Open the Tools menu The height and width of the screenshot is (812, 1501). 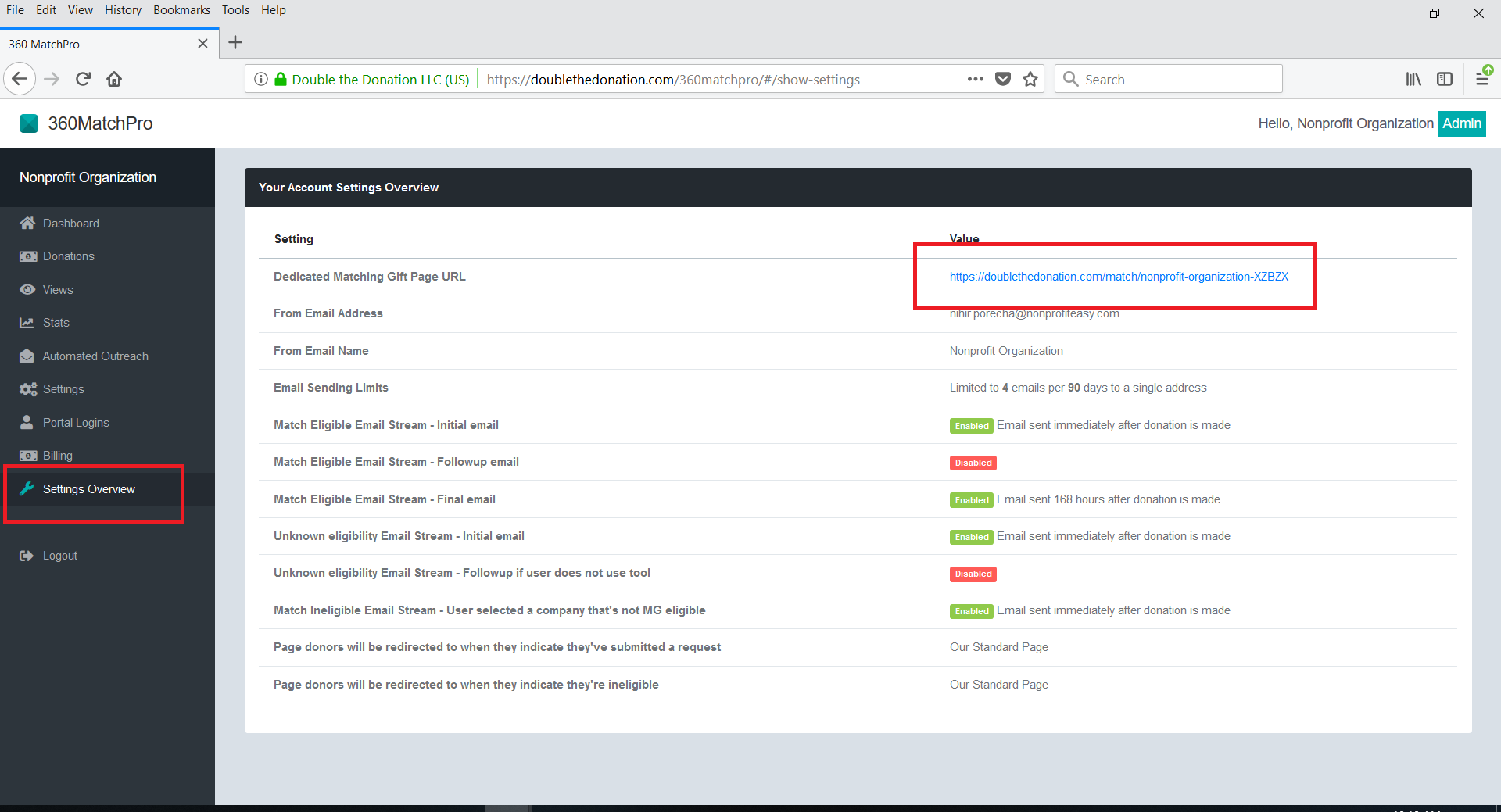(235, 10)
